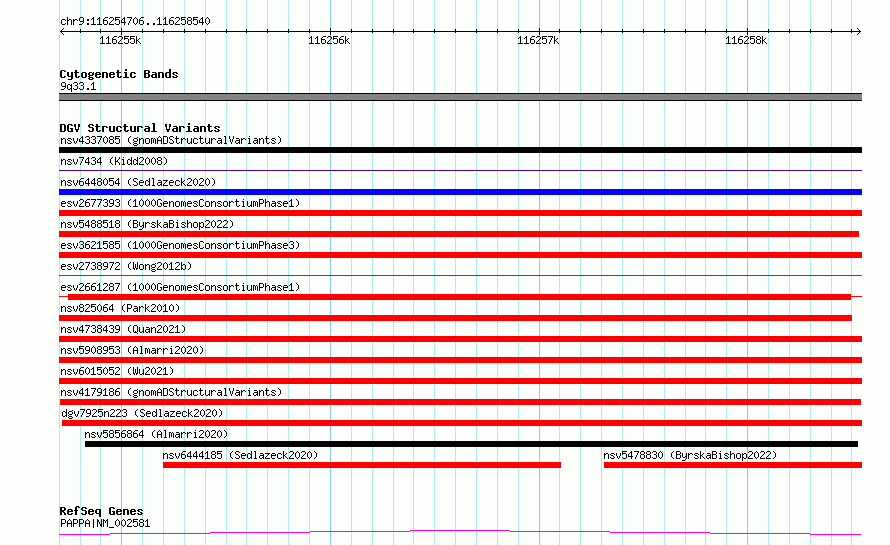Select the black nsv4337085 variant bar

(x=460, y=150)
